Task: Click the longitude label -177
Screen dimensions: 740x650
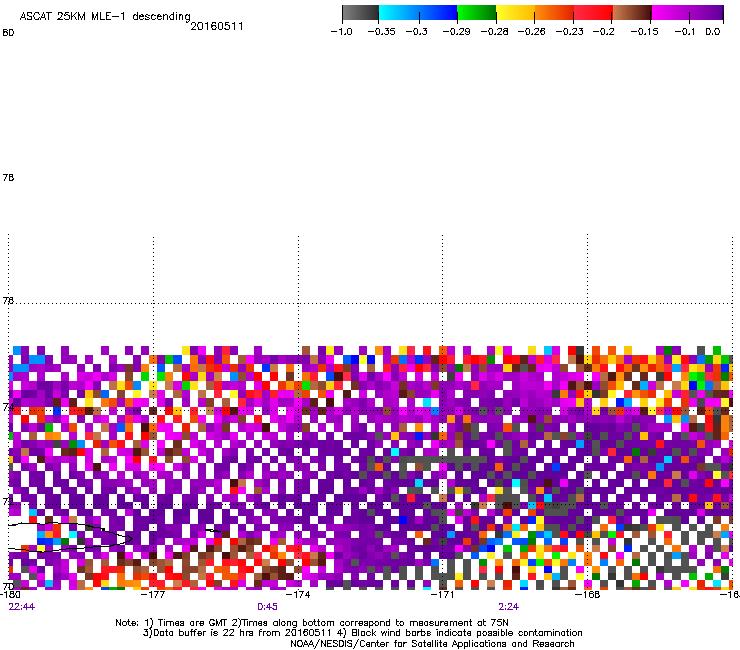Action: coord(153,594)
